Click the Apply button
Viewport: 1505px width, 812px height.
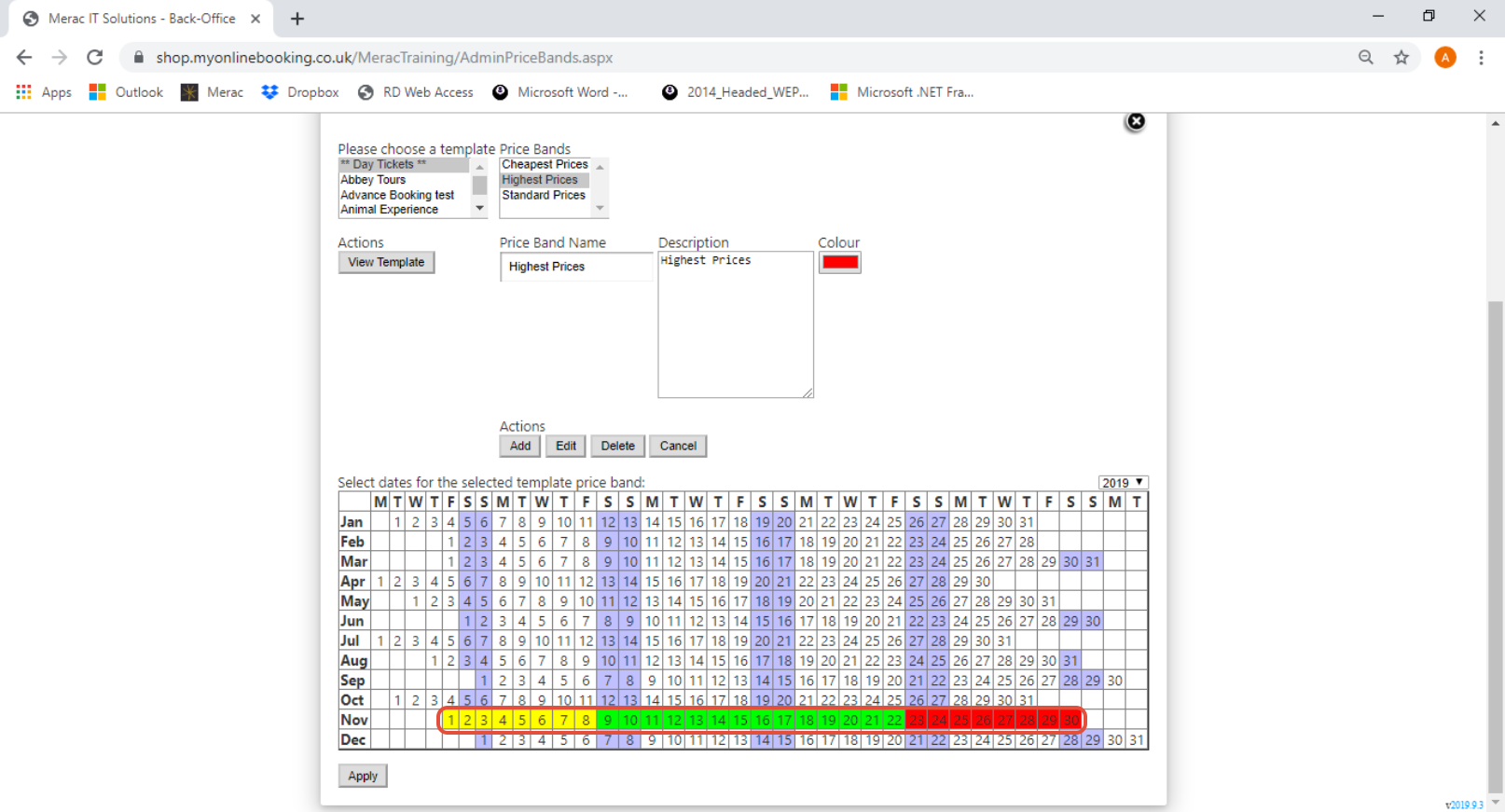pos(363,776)
